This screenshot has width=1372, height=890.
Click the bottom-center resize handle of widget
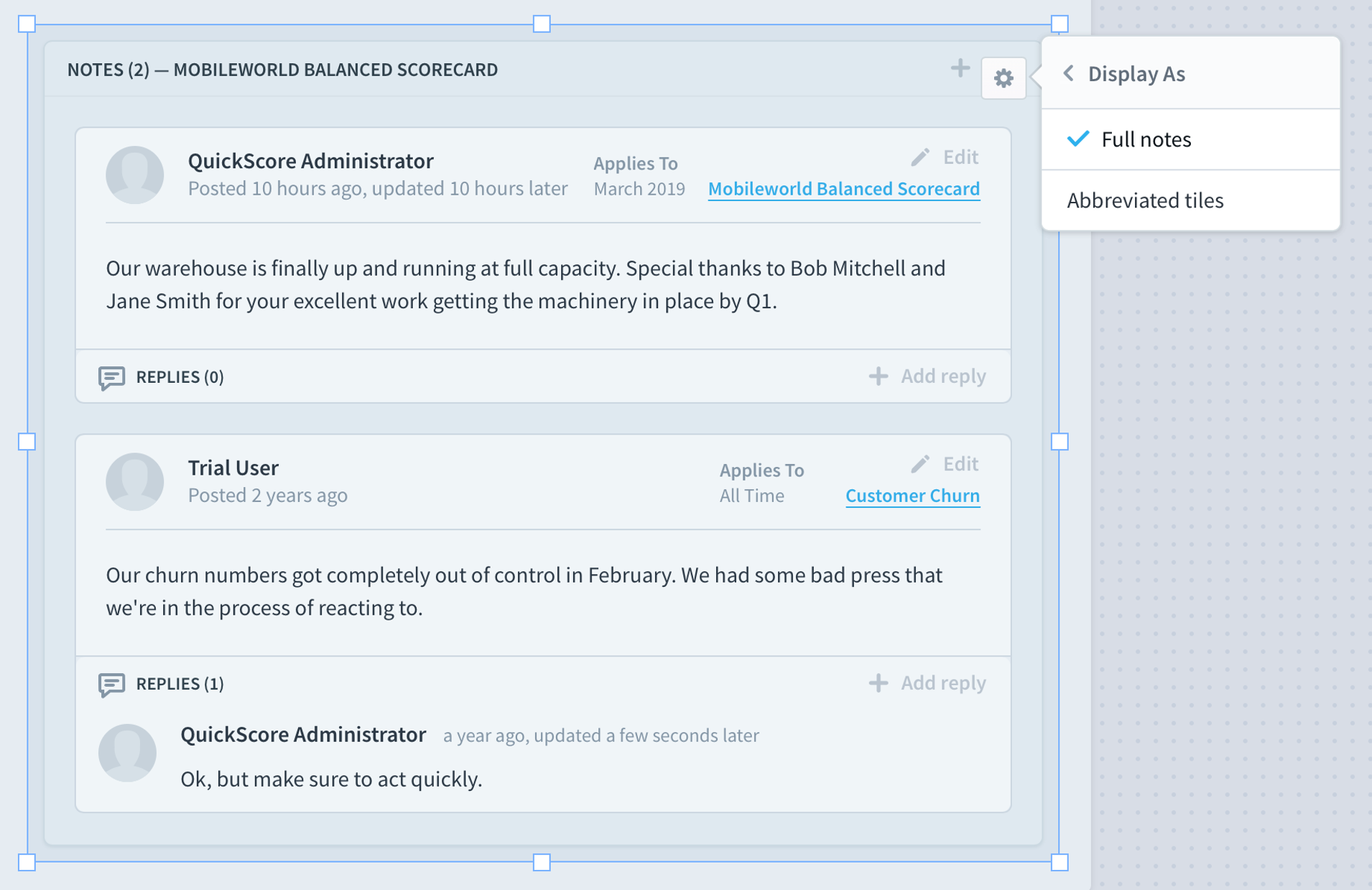[542, 862]
